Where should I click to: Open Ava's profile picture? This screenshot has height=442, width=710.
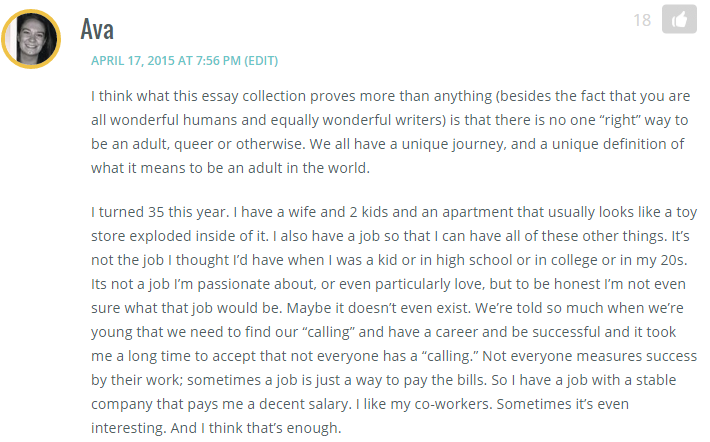(31, 39)
